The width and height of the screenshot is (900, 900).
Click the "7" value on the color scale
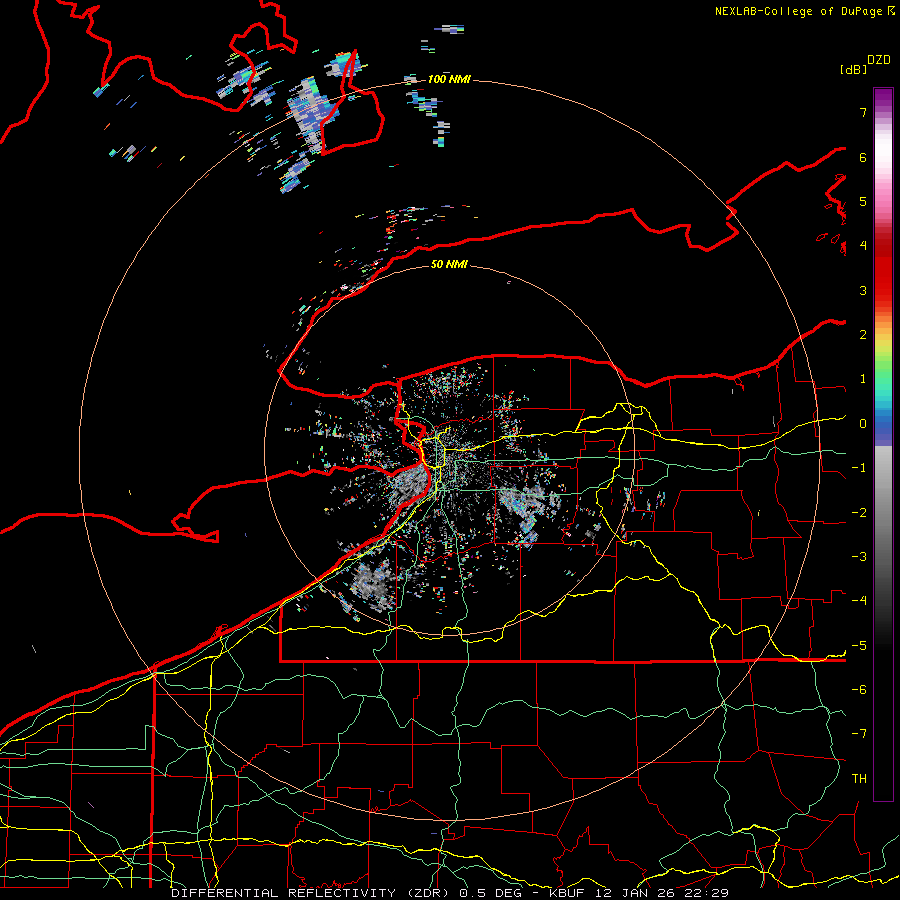[863, 112]
